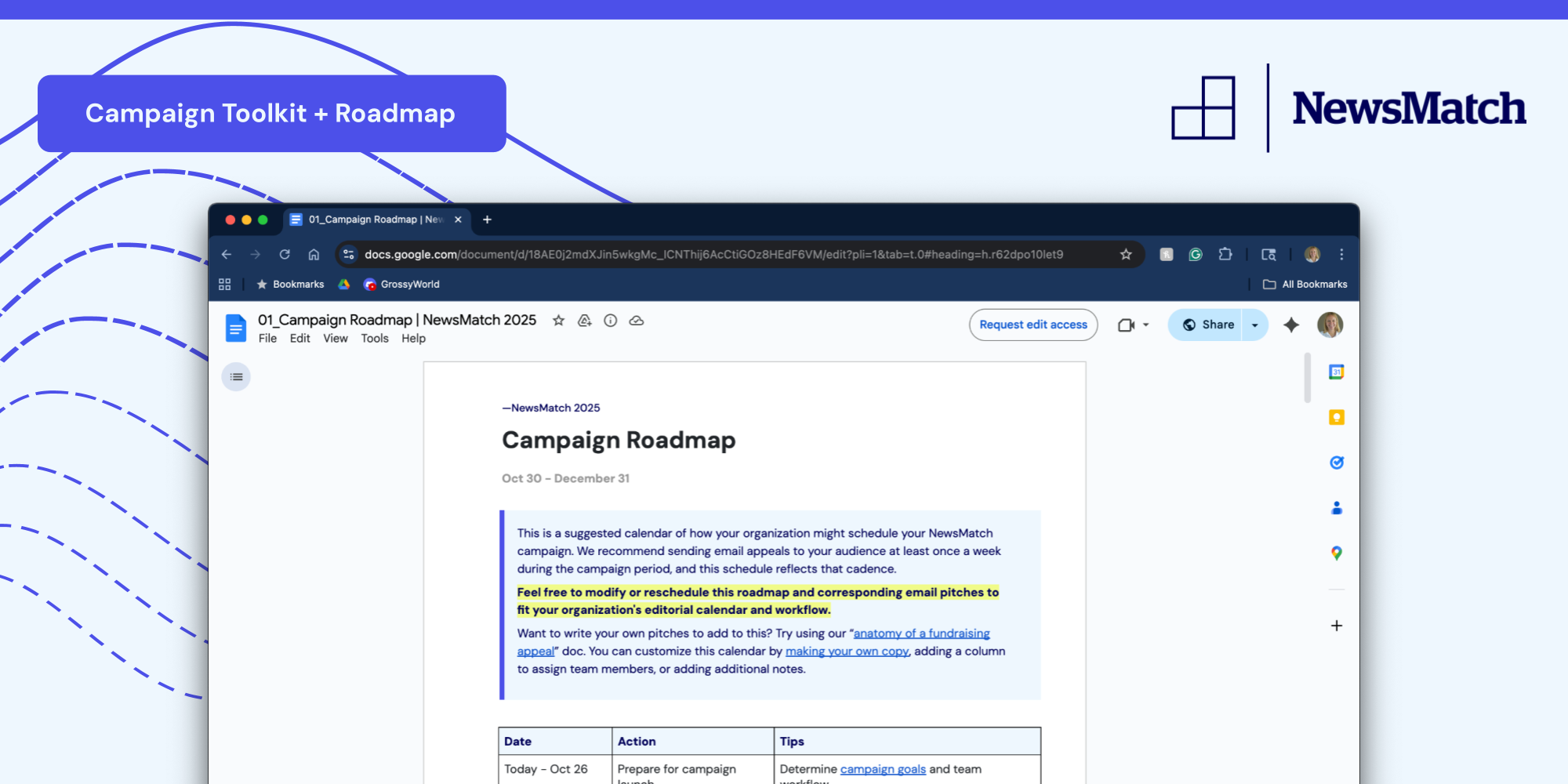Image resolution: width=1568 pixels, height=784 pixels.
Task: Open the Grammarly extension icon
Action: coord(1196,254)
